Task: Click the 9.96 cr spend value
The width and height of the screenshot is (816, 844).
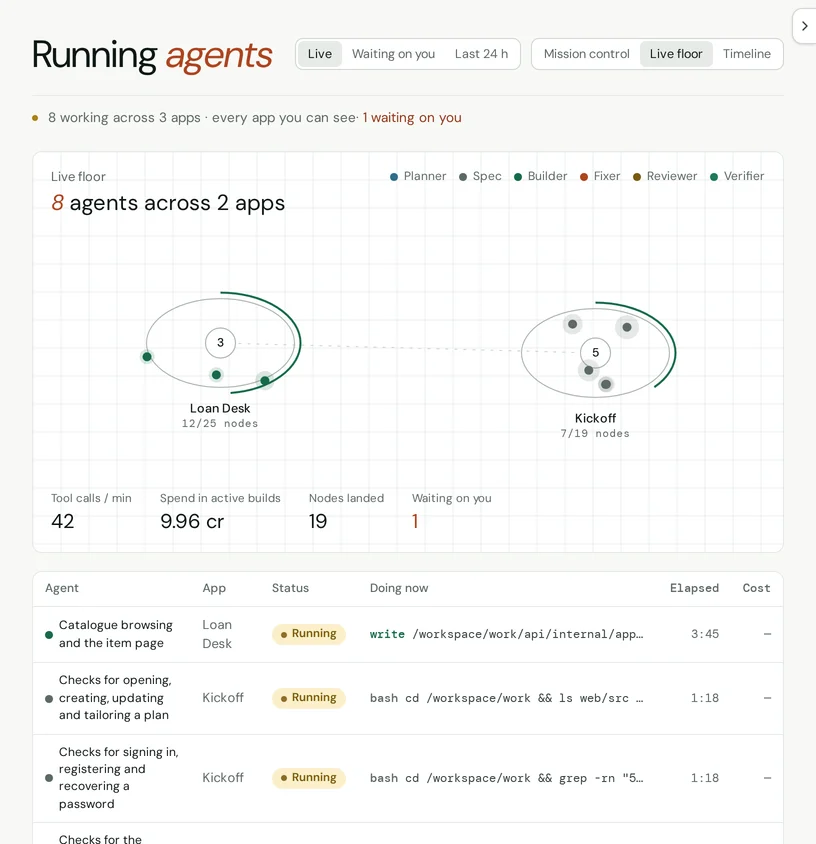Action: [x=192, y=521]
